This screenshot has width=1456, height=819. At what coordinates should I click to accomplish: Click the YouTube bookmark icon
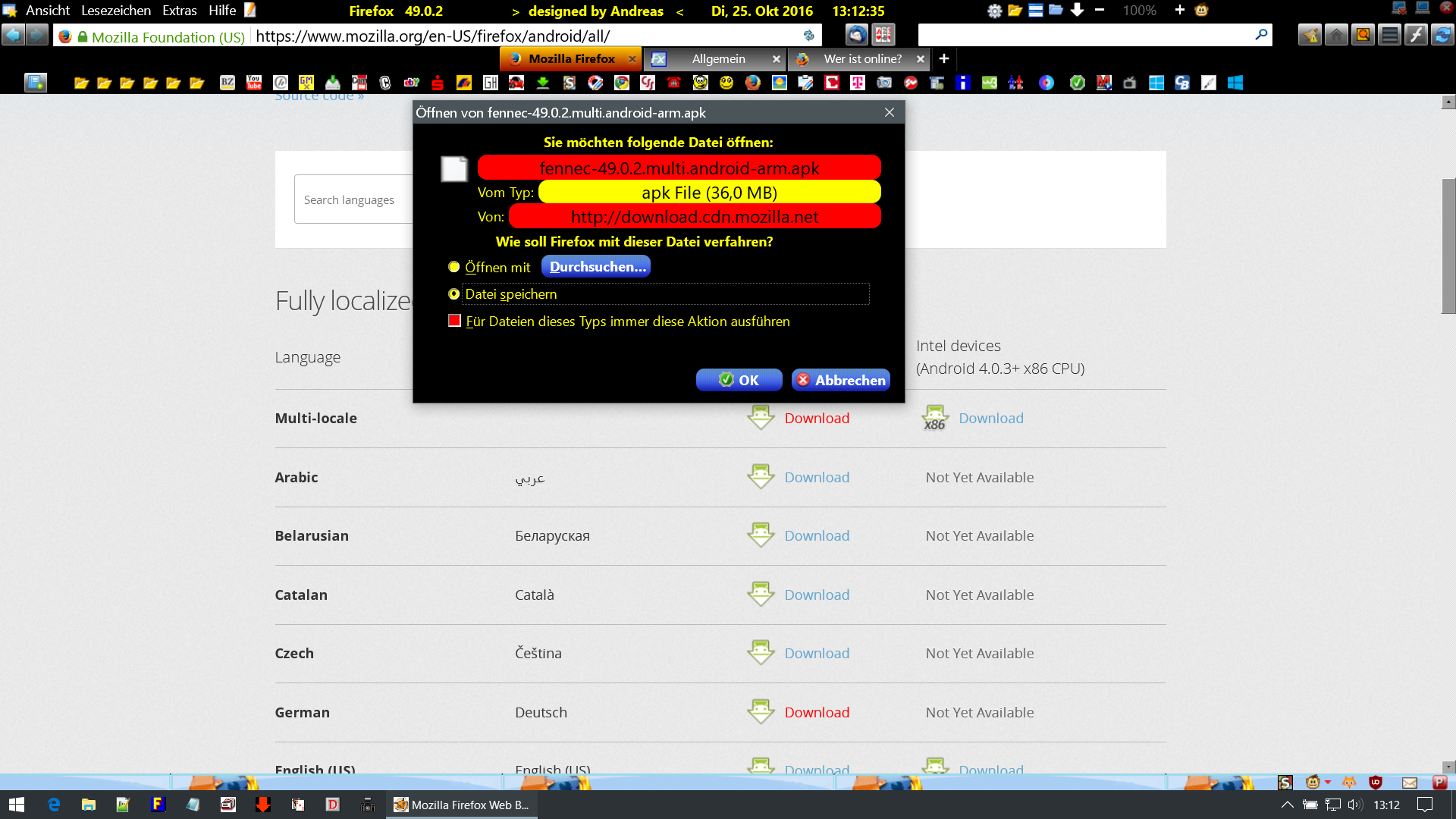[254, 83]
